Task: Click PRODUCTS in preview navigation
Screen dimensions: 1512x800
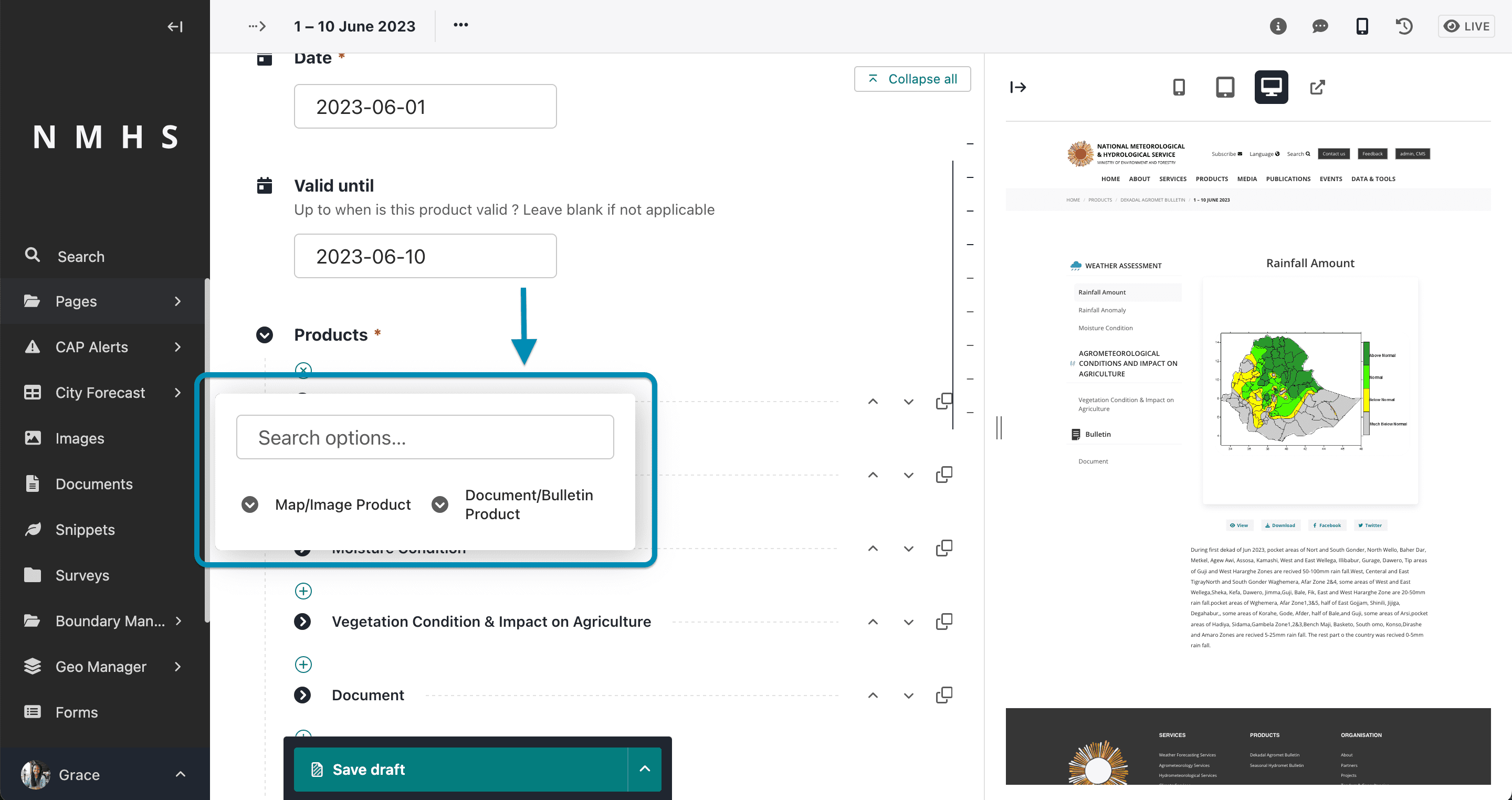Action: [x=1212, y=179]
